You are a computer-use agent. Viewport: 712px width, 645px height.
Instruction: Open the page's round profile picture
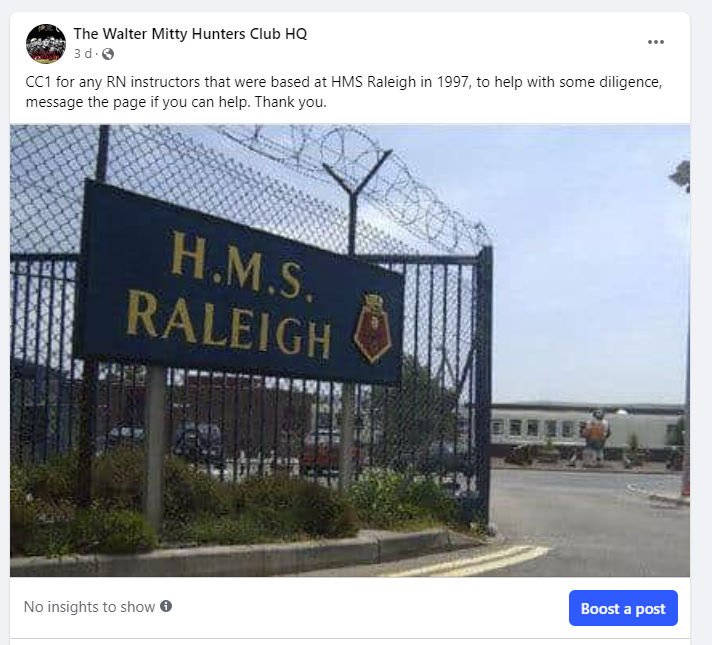(x=46, y=44)
